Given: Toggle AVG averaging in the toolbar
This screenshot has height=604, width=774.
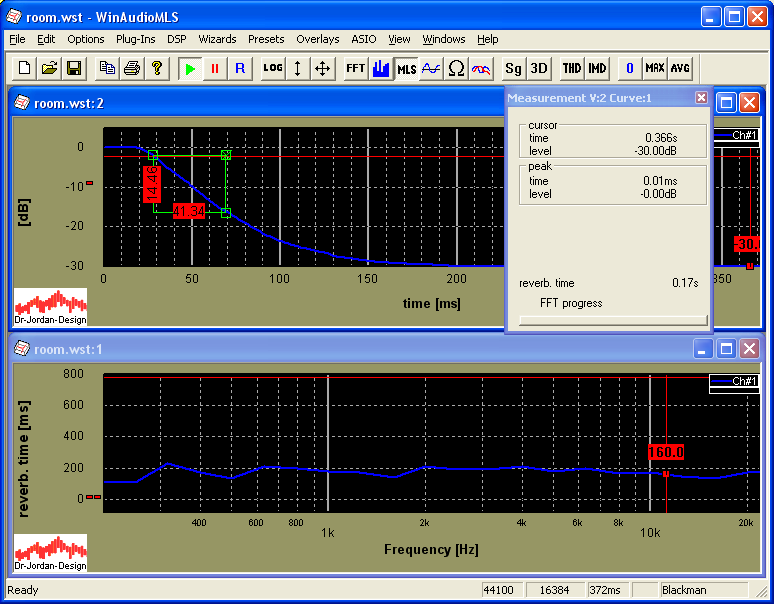Looking at the screenshot, I should (x=680, y=68).
